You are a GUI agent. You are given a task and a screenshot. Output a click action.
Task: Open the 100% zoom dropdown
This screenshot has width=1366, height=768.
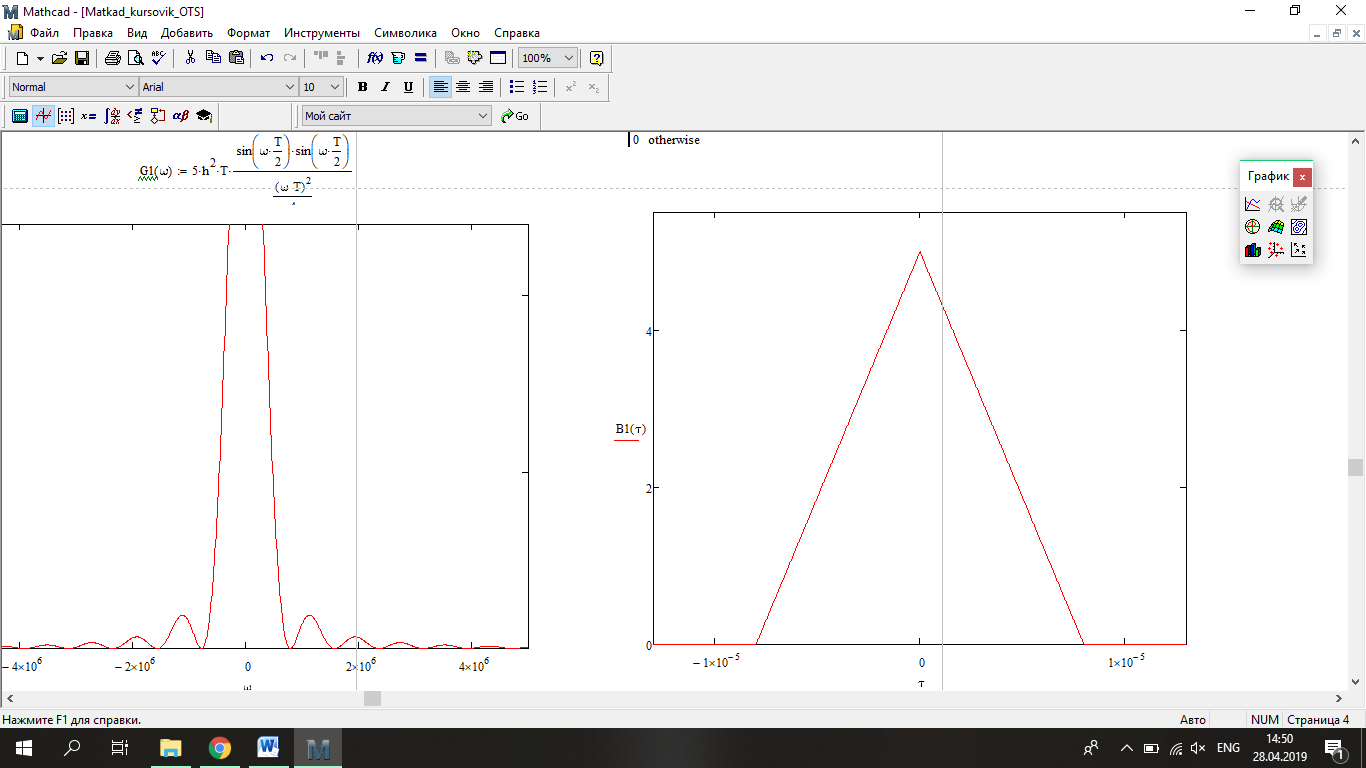(569, 58)
